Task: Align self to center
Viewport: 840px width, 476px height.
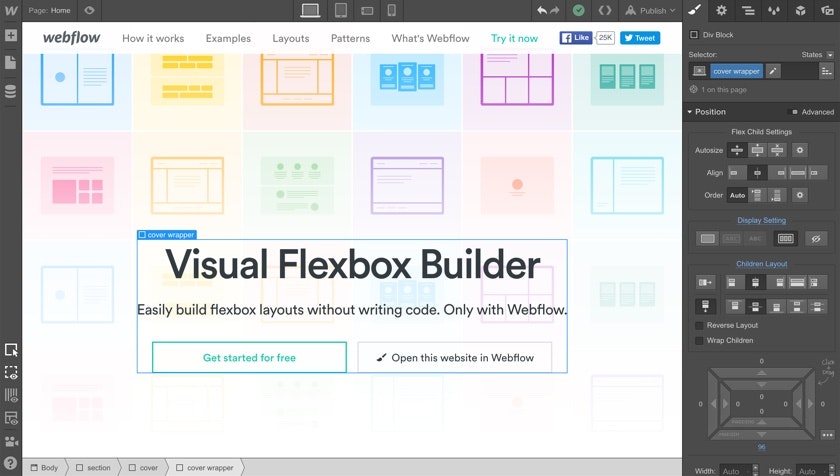Action: click(757, 173)
